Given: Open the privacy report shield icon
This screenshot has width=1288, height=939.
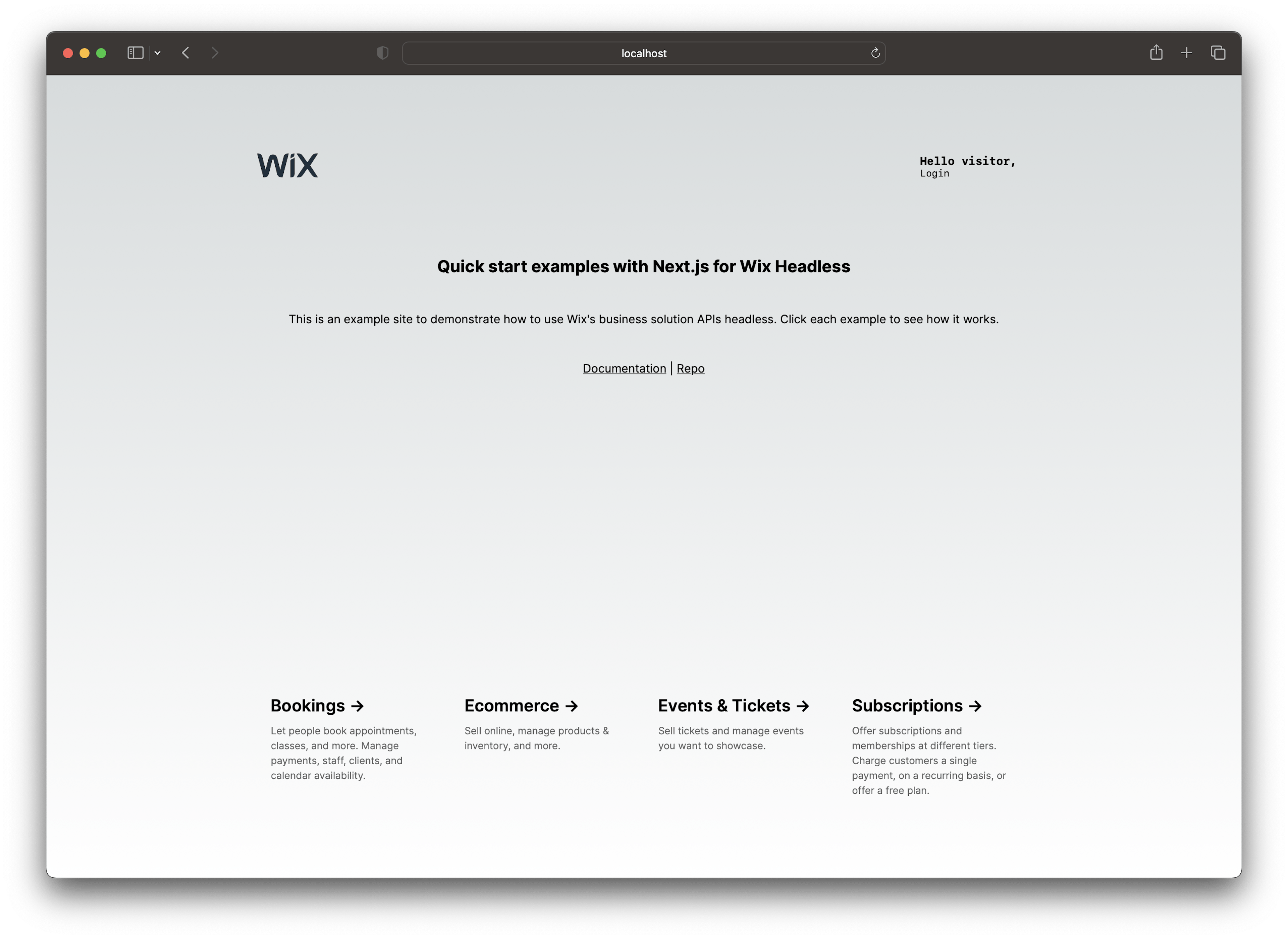Looking at the screenshot, I should pos(382,53).
